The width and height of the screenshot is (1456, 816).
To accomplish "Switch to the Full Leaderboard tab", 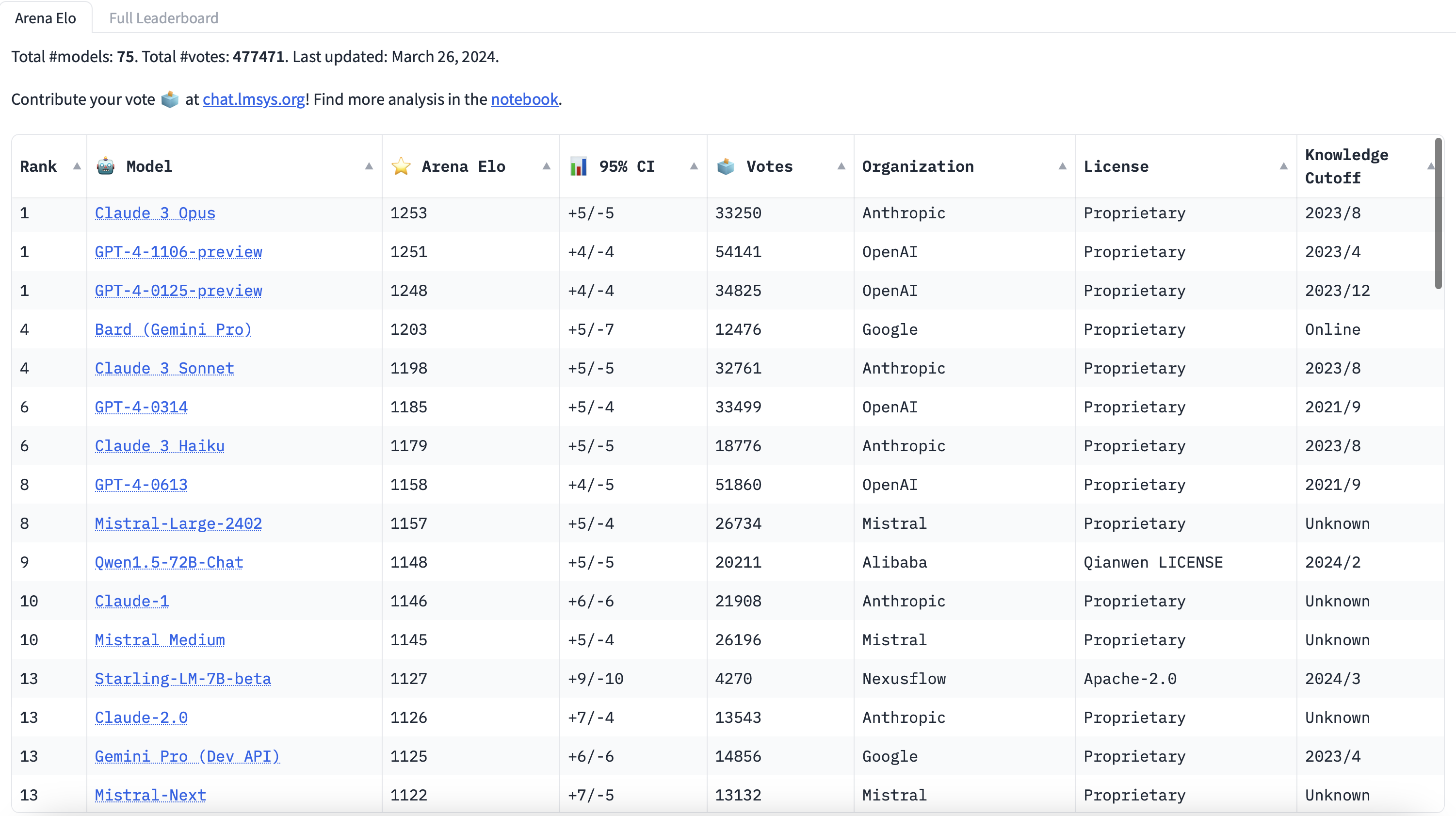I will (163, 18).
